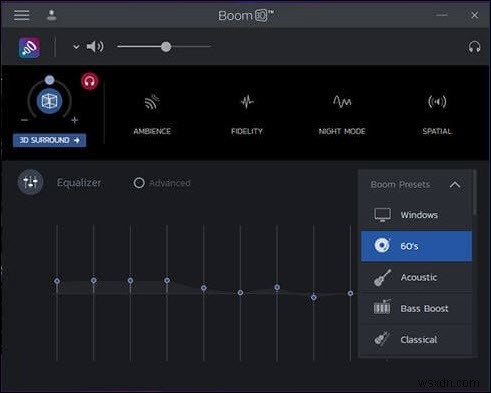This screenshot has height=393, width=491.
Task: Toggle the 3D surround cube button
Action: [x=49, y=101]
